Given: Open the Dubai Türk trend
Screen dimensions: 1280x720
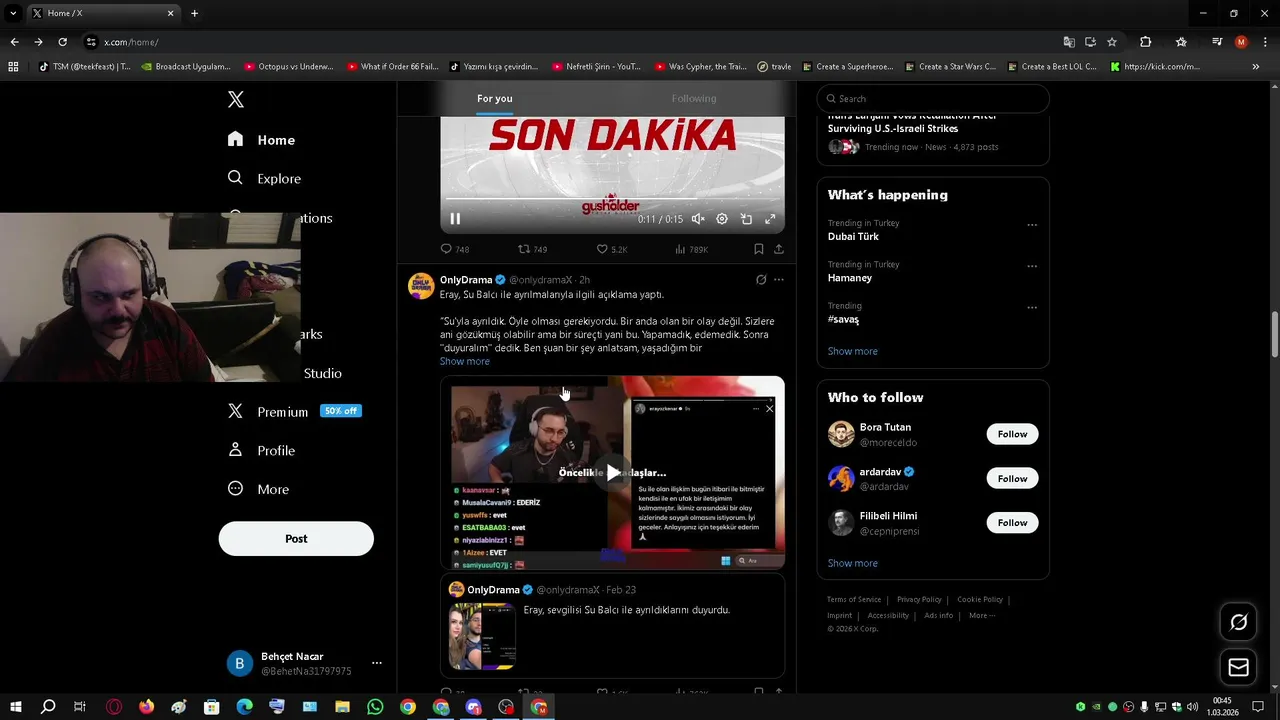Looking at the screenshot, I should (853, 236).
